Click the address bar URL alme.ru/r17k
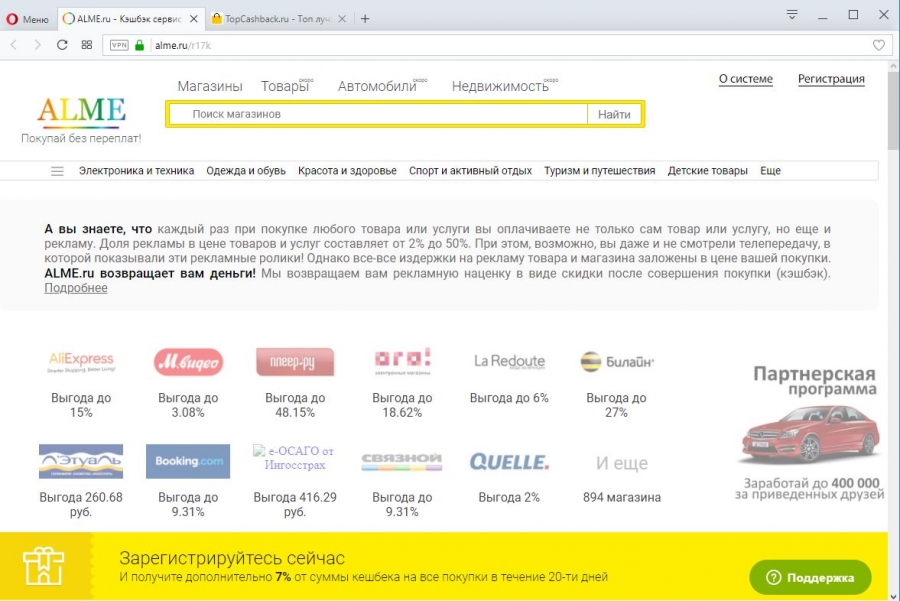This screenshot has width=900, height=601. click(183, 45)
